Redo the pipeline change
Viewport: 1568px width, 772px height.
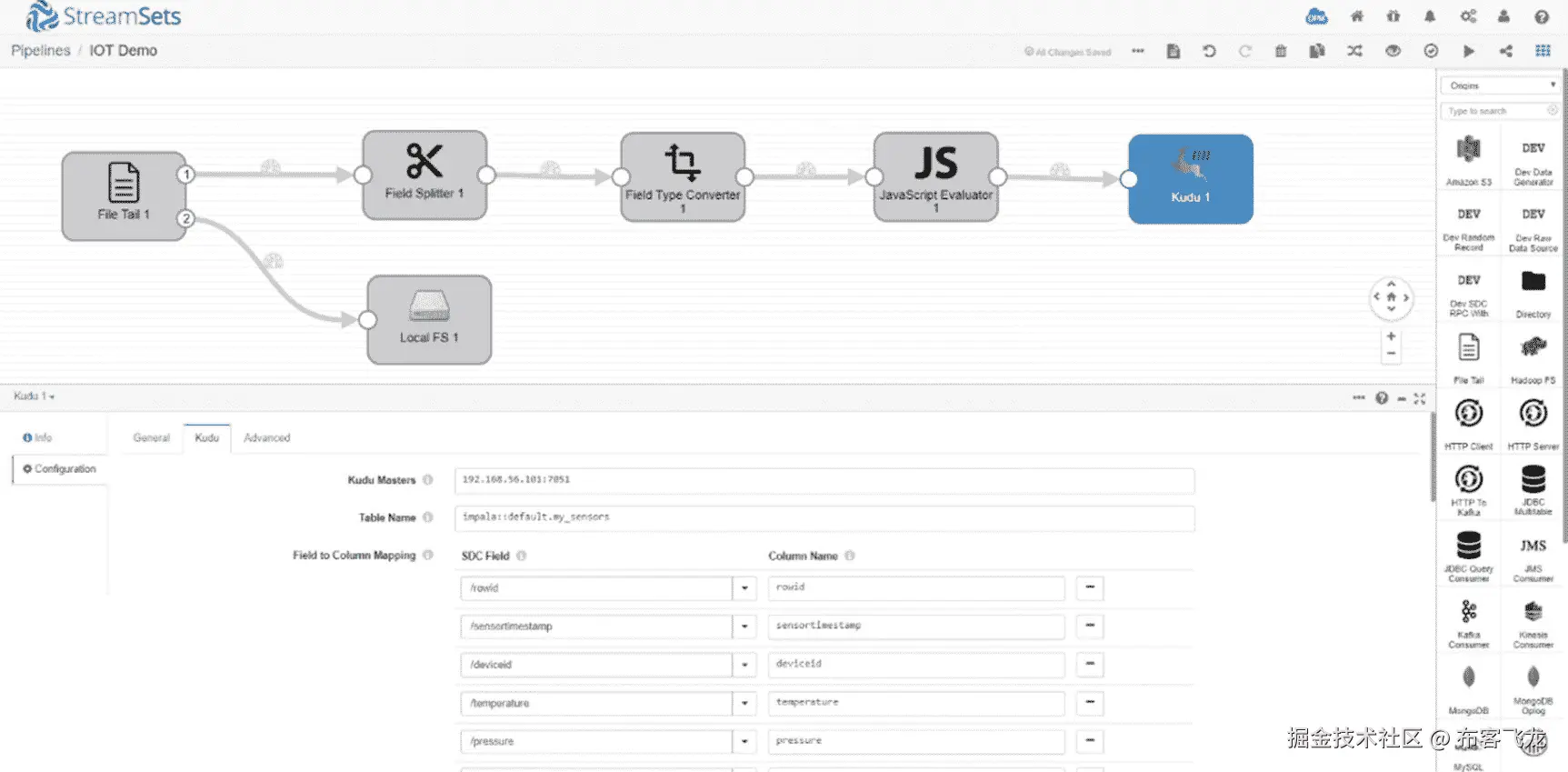[x=1245, y=51]
